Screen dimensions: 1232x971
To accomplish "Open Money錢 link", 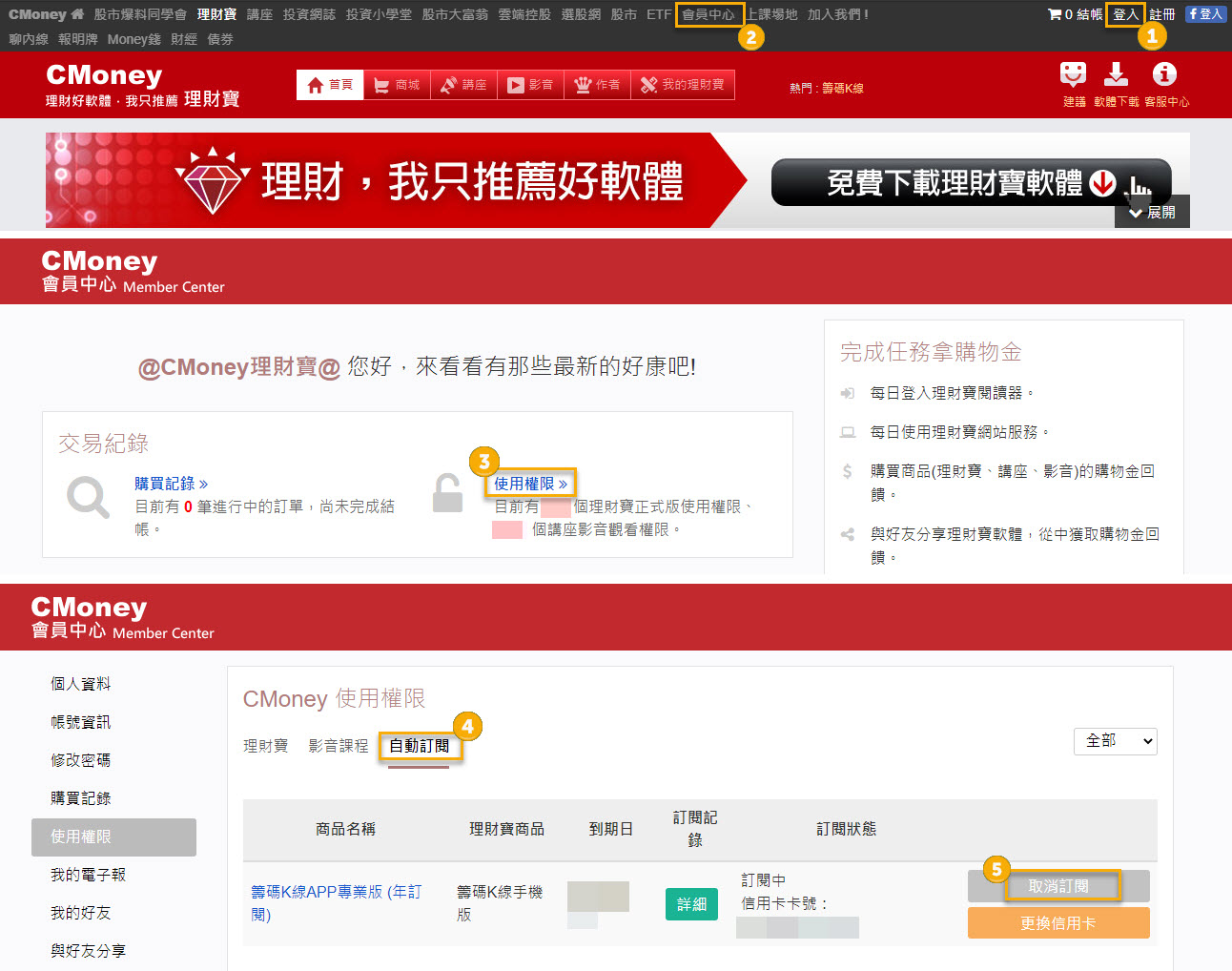I will pyautogui.click(x=134, y=39).
